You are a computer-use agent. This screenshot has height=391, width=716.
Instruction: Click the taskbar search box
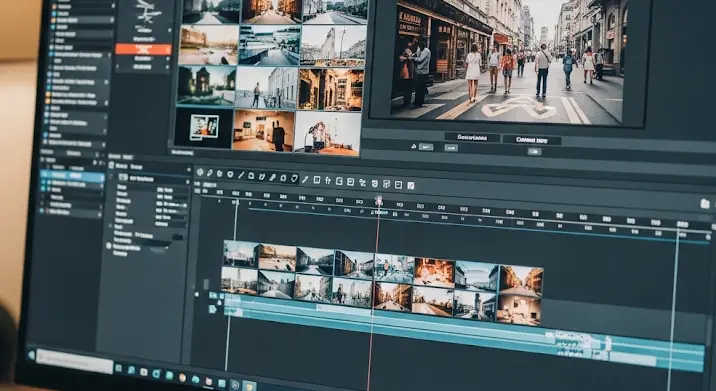75,361
